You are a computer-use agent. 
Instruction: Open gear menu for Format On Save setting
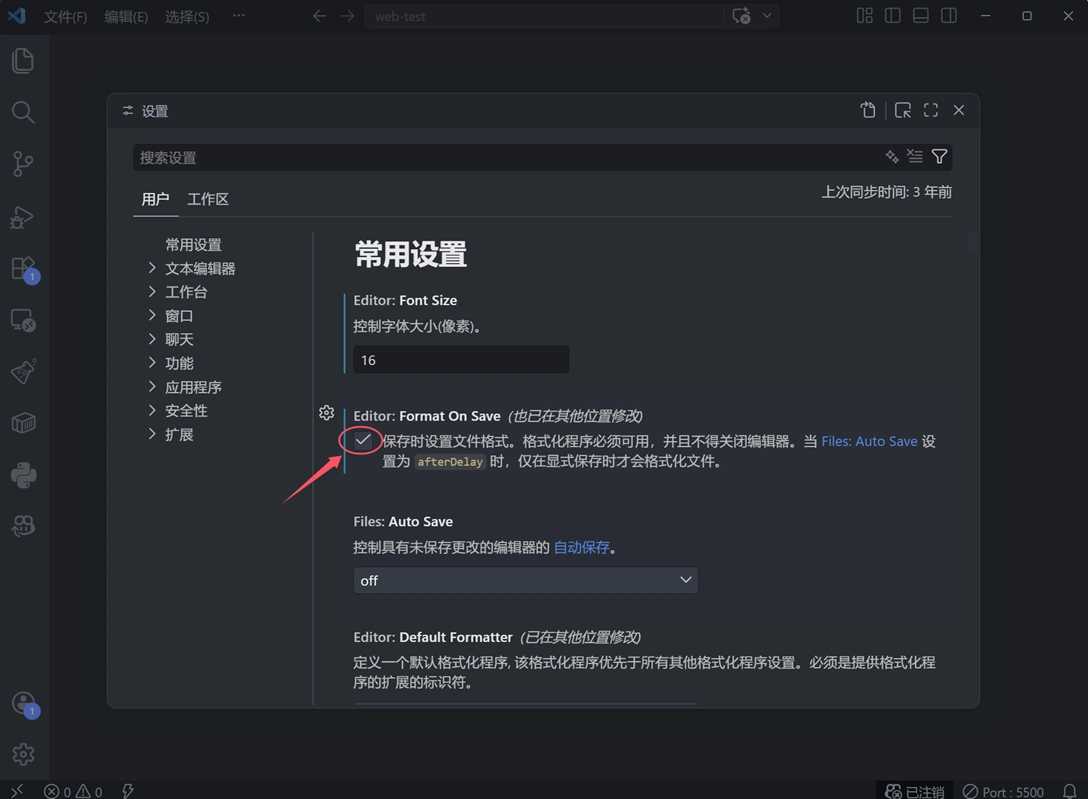(326, 413)
